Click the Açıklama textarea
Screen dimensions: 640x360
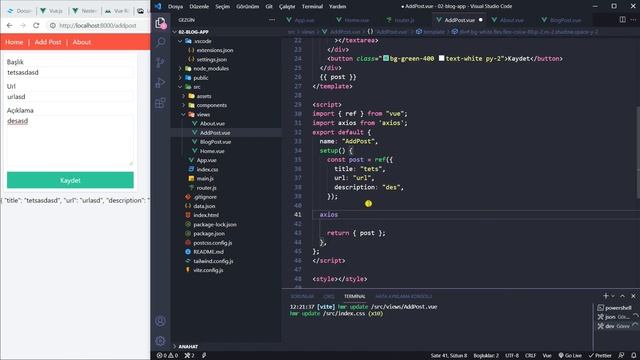70,140
